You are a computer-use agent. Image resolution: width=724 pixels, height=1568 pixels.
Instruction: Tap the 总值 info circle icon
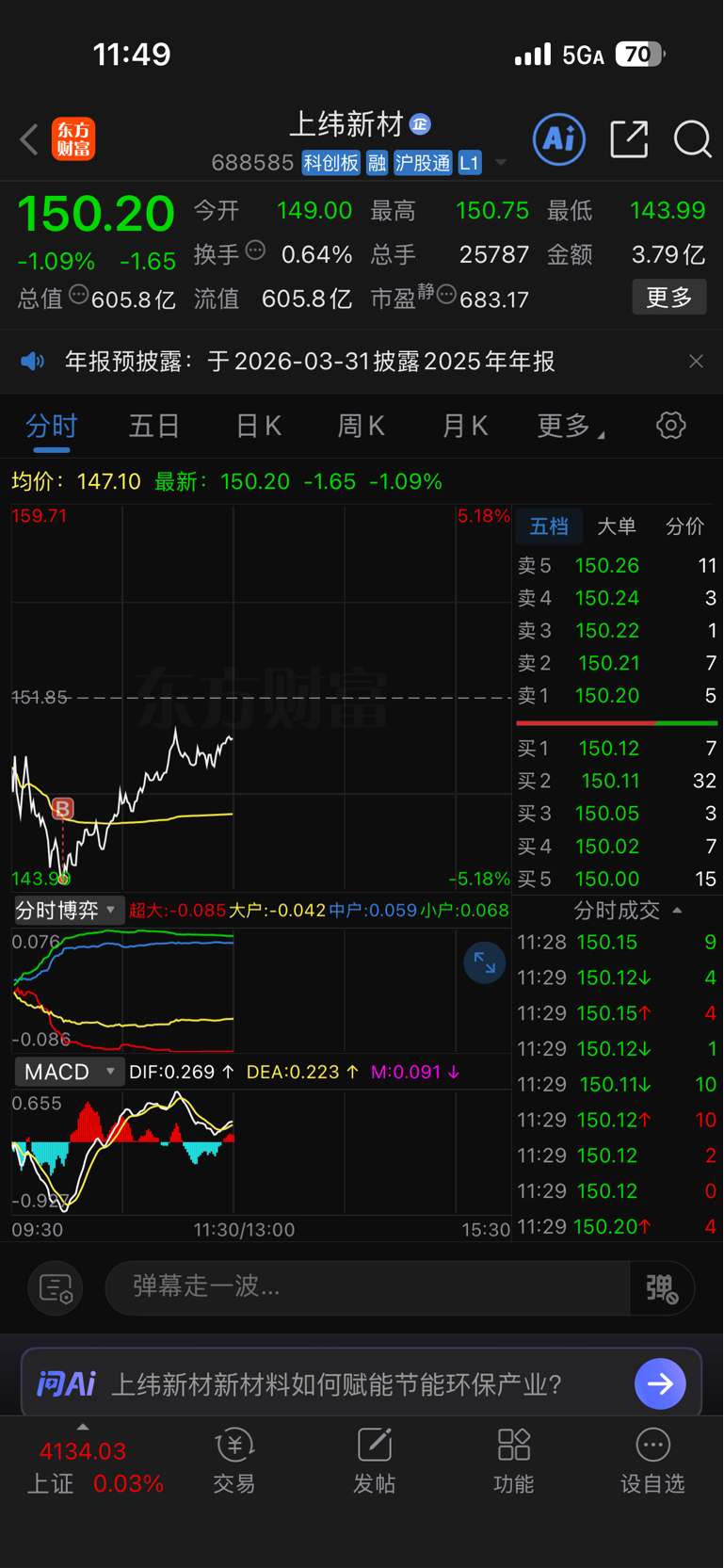(x=79, y=295)
